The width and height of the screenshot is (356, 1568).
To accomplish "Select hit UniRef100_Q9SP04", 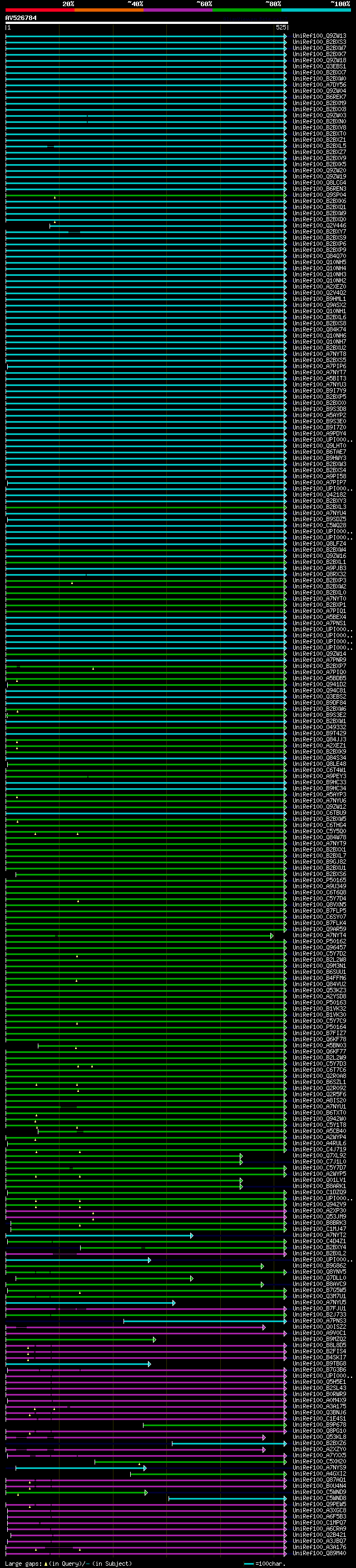I will (319, 195).
